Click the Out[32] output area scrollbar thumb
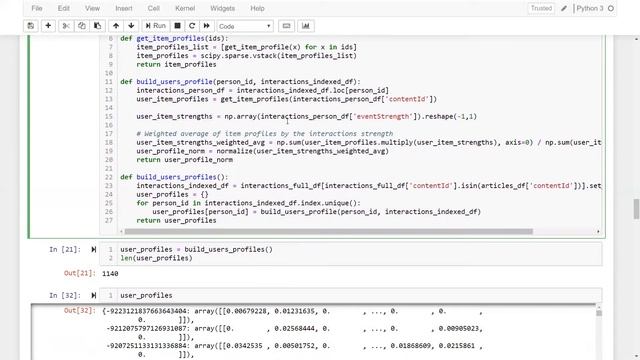Screen dimensions: 640x360 tap(599, 313)
